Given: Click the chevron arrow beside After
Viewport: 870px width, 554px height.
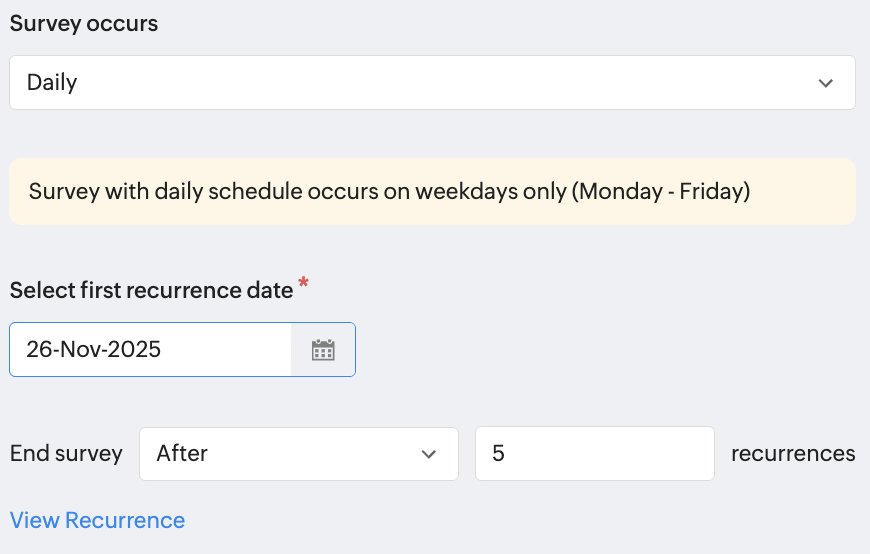Looking at the screenshot, I should [x=429, y=454].
